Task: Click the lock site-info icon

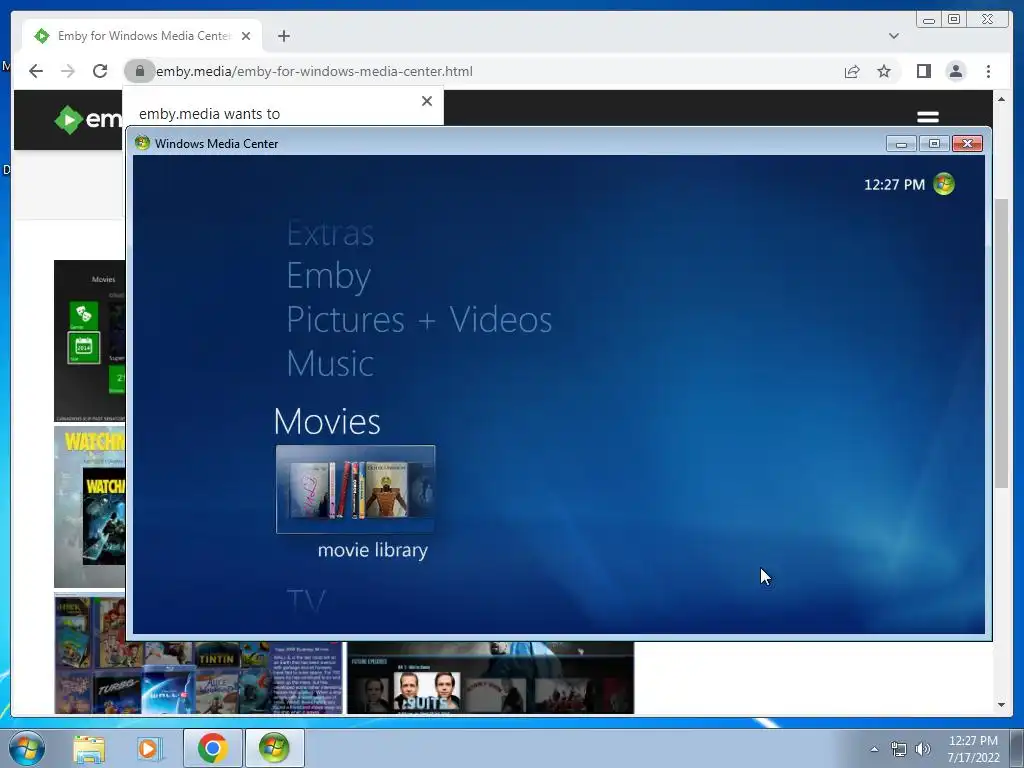Action: pos(139,71)
